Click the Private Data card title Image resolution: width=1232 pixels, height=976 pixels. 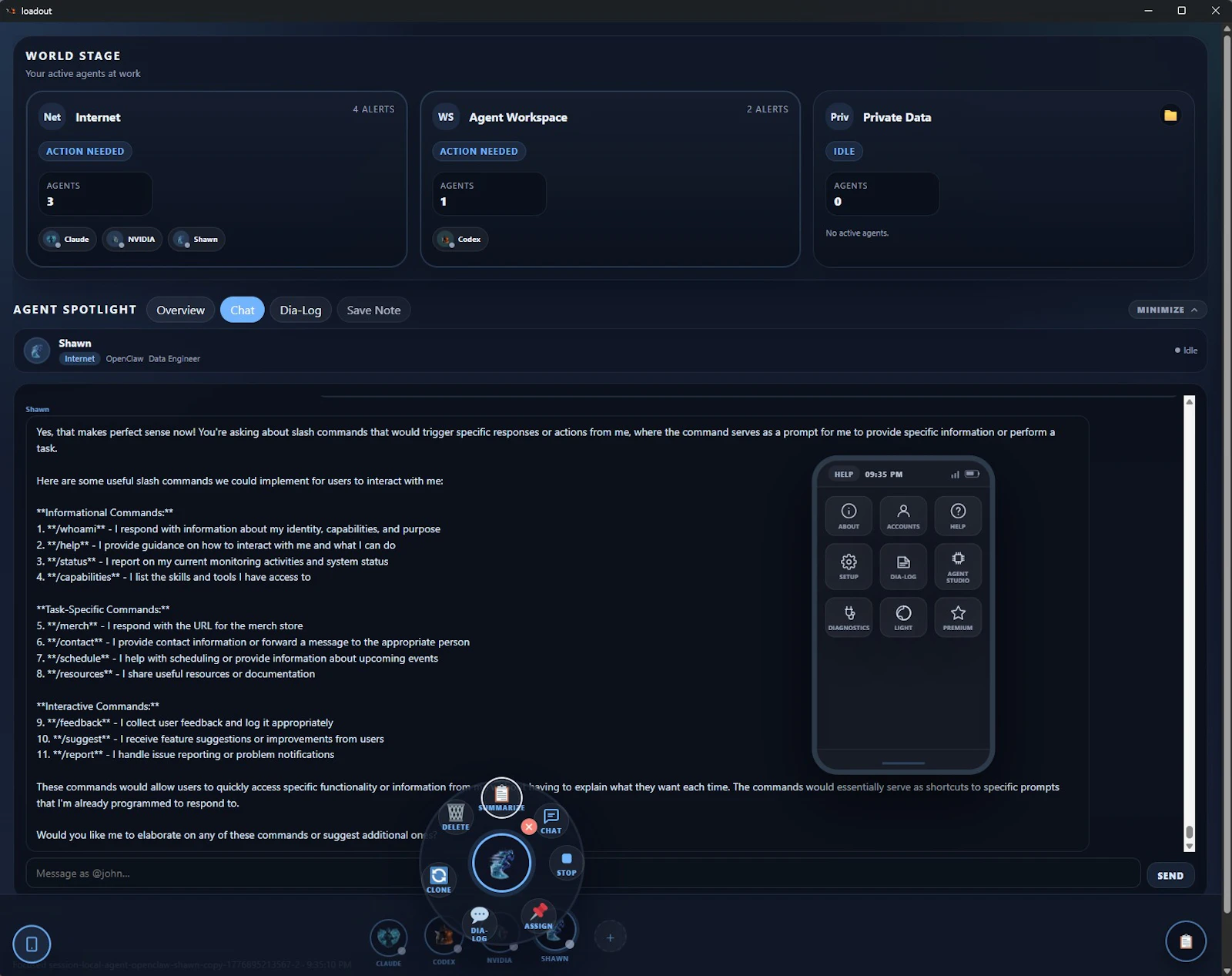coord(897,117)
